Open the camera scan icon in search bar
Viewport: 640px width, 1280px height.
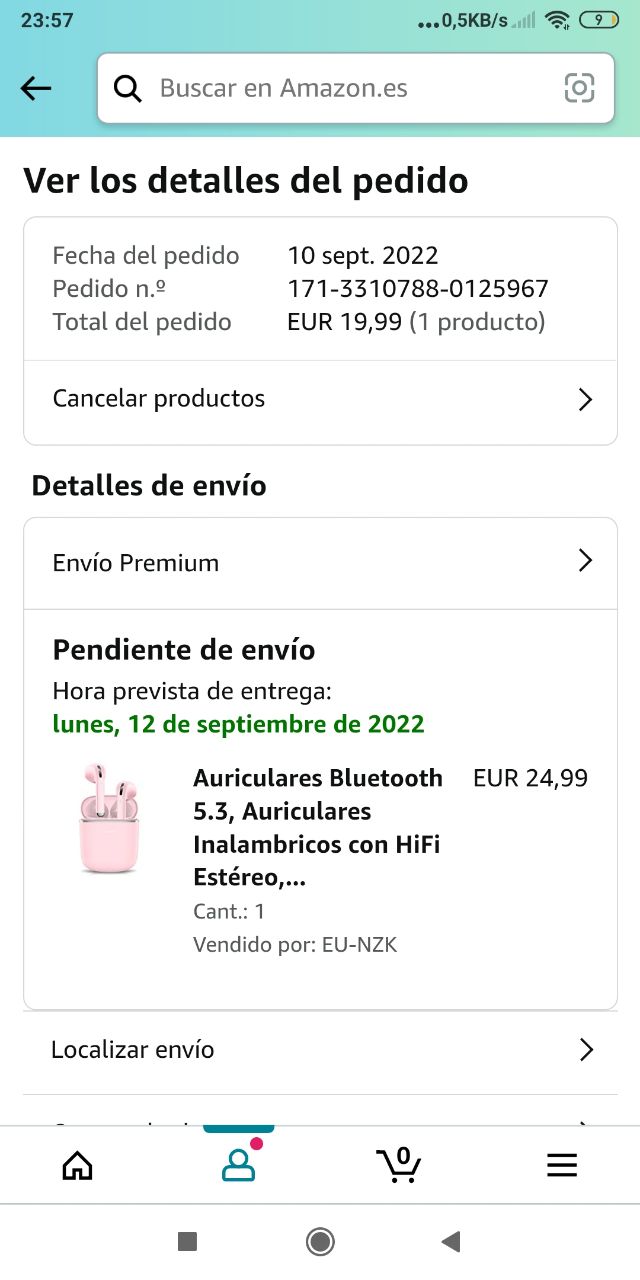click(x=579, y=88)
